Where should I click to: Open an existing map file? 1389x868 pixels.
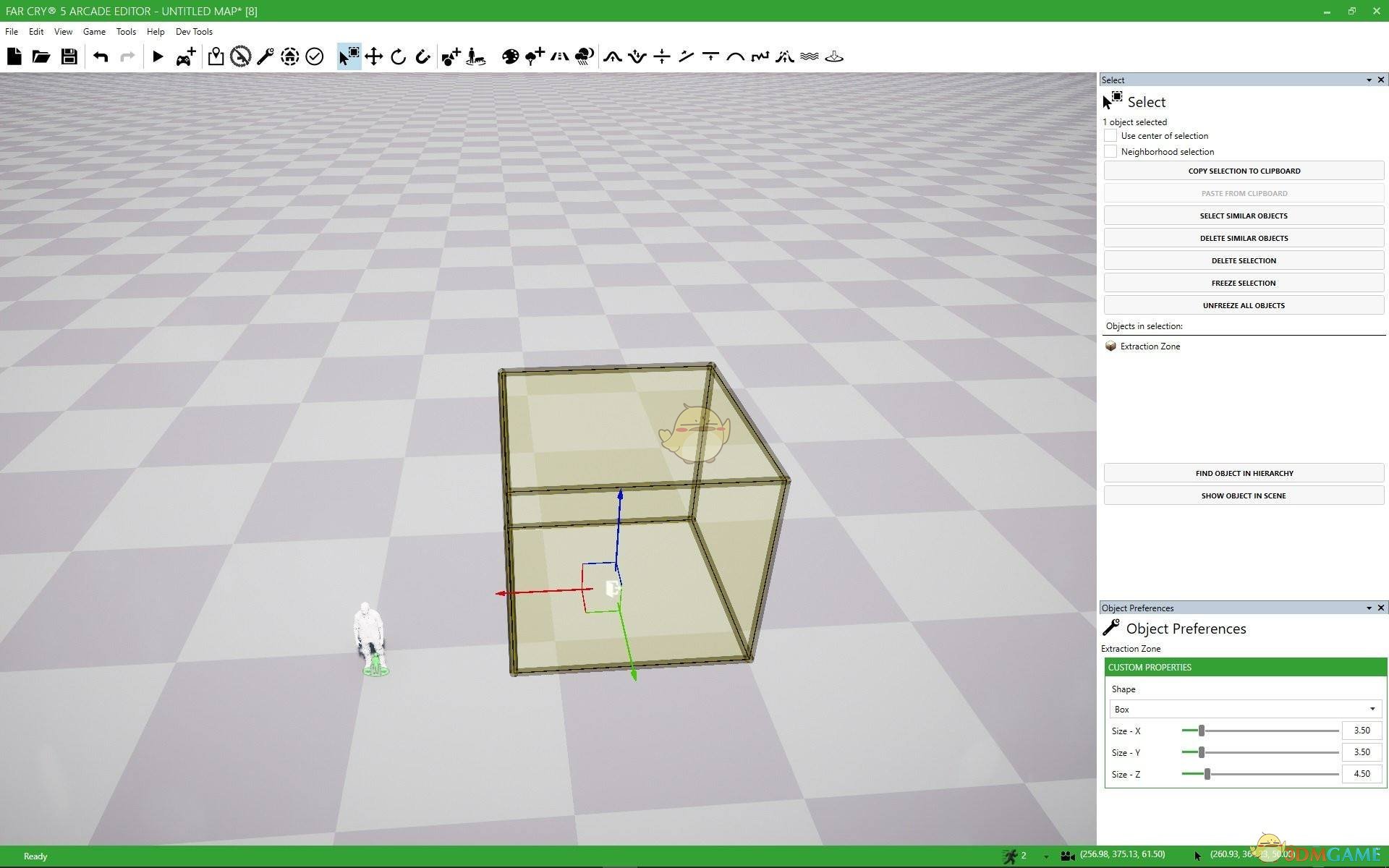pos(41,56)
